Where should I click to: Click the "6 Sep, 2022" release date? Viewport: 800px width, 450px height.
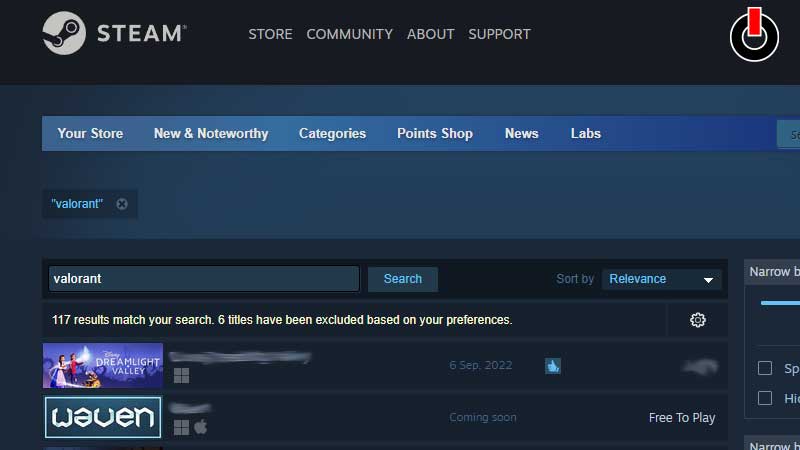481,365
